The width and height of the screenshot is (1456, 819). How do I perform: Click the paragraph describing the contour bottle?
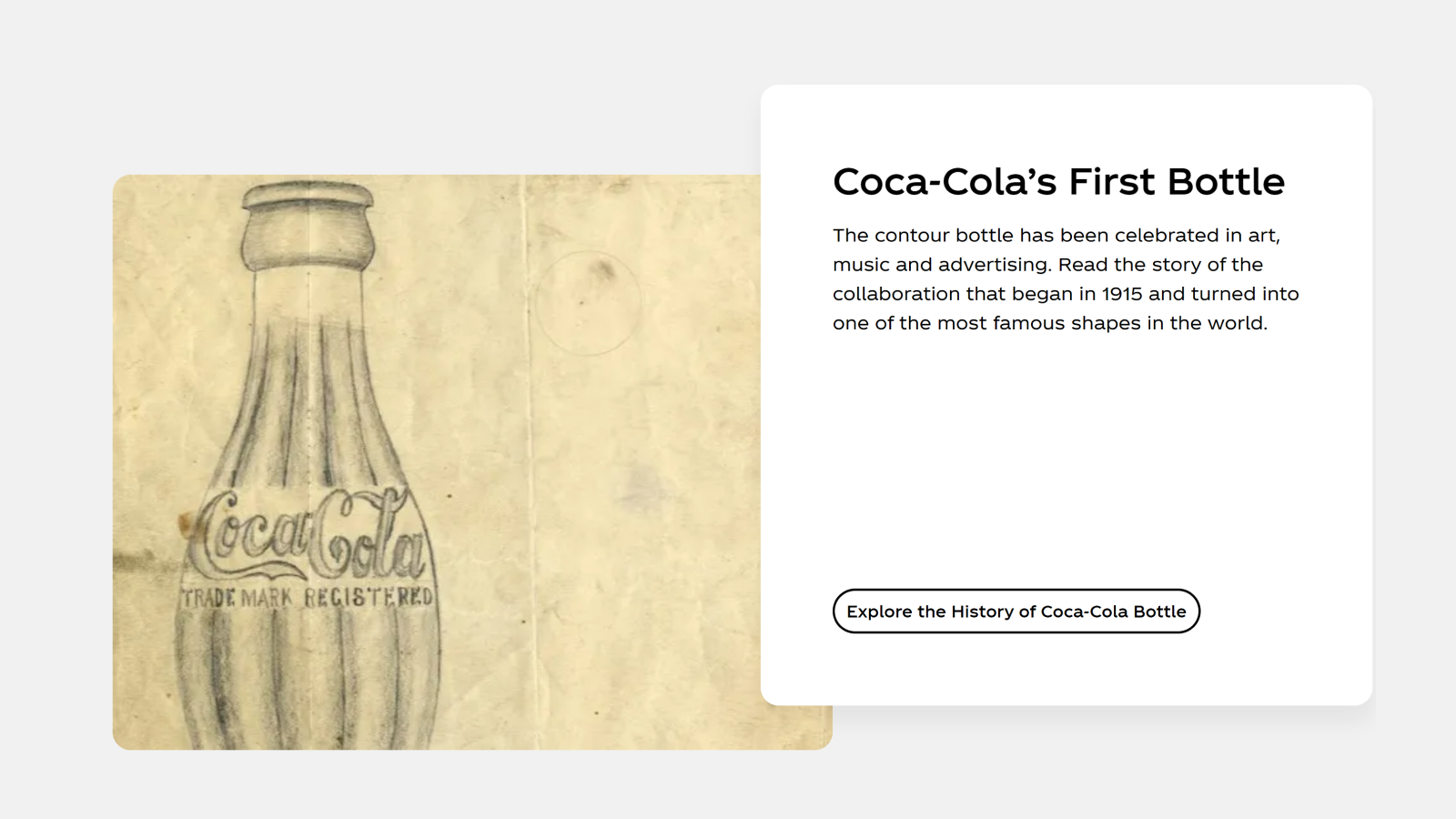1065,279
